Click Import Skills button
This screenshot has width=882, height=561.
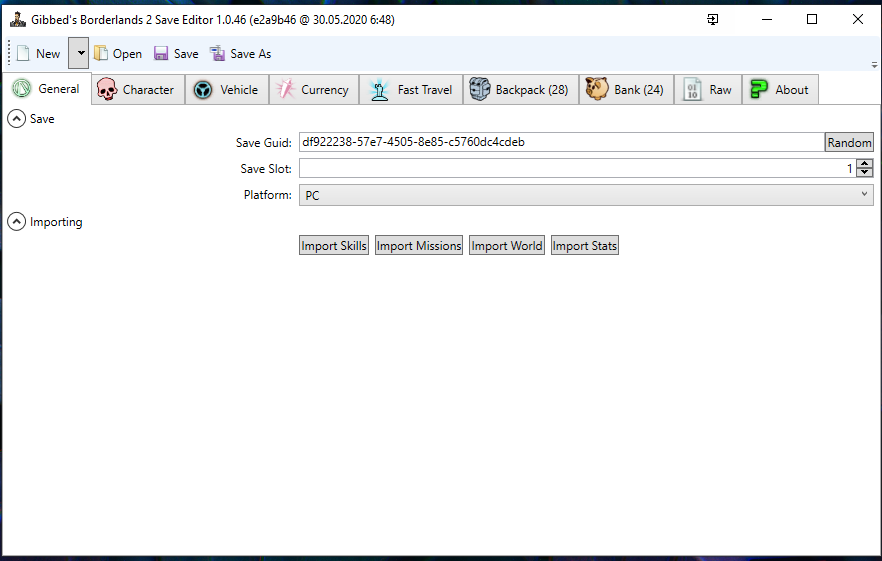pos(334,245)
